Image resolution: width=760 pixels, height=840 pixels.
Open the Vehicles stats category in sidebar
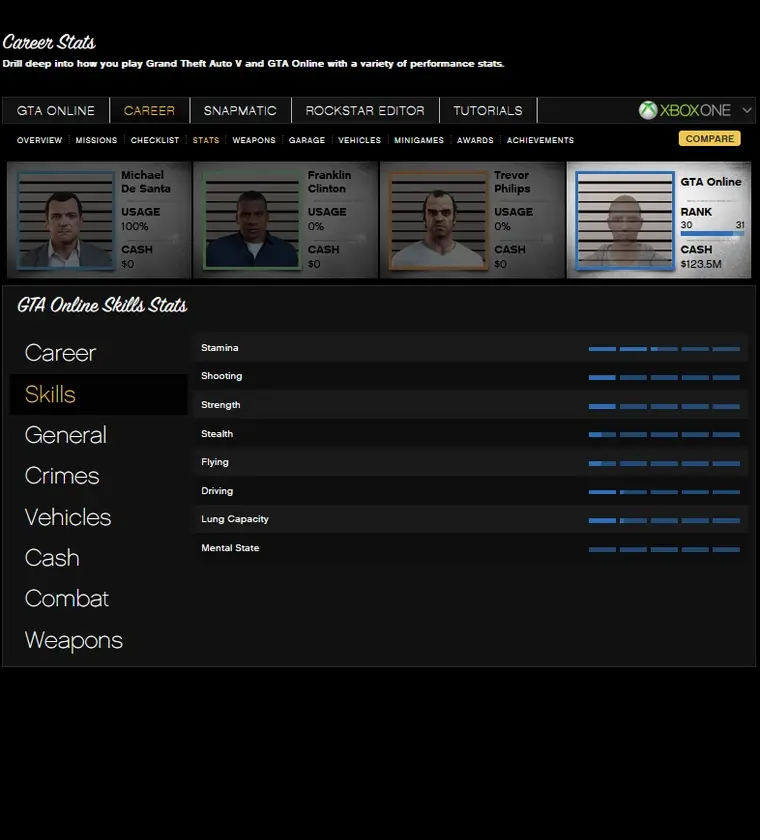coord(68,517)
